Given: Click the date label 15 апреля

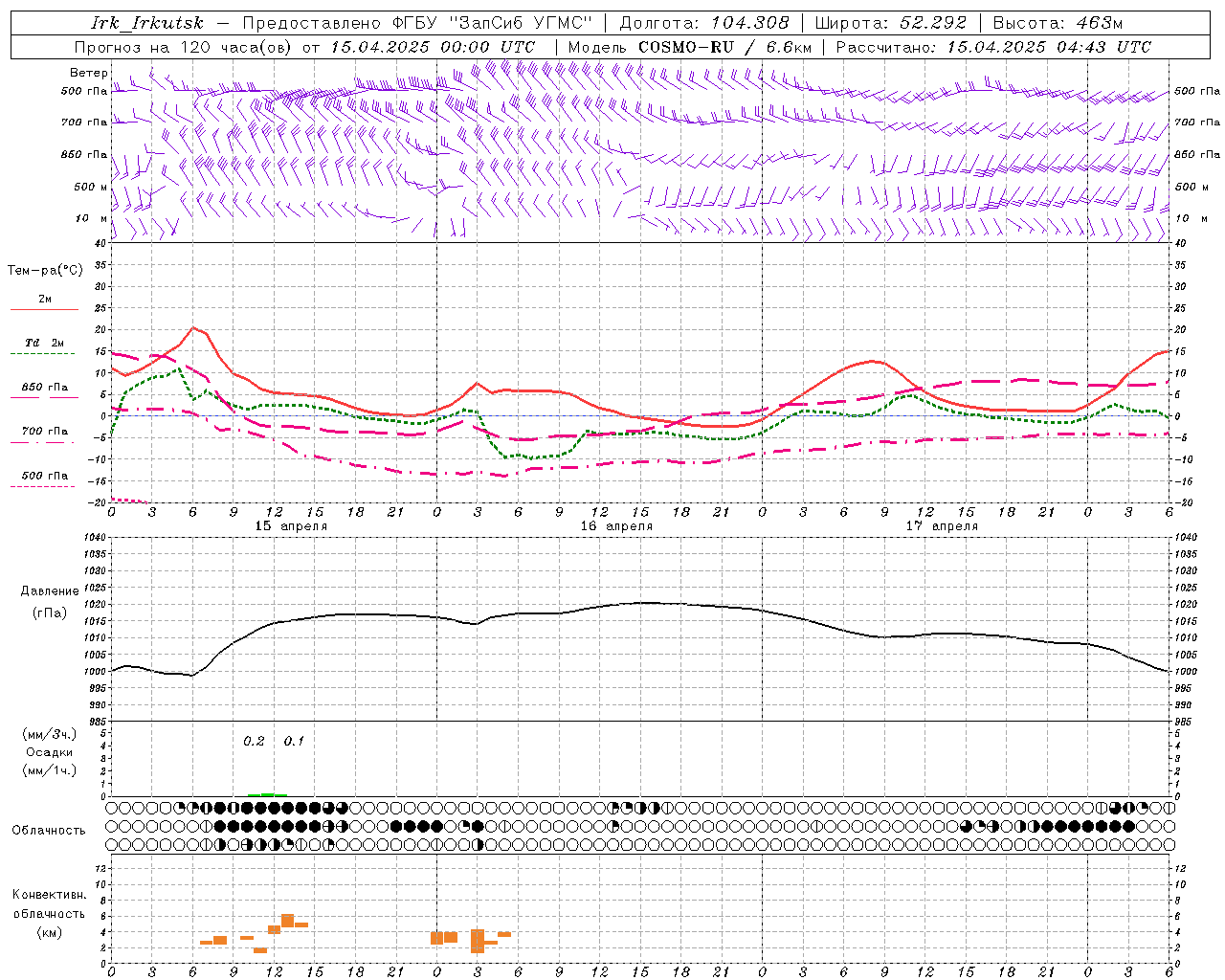Looking at the screenshot, I should [291, 526].
